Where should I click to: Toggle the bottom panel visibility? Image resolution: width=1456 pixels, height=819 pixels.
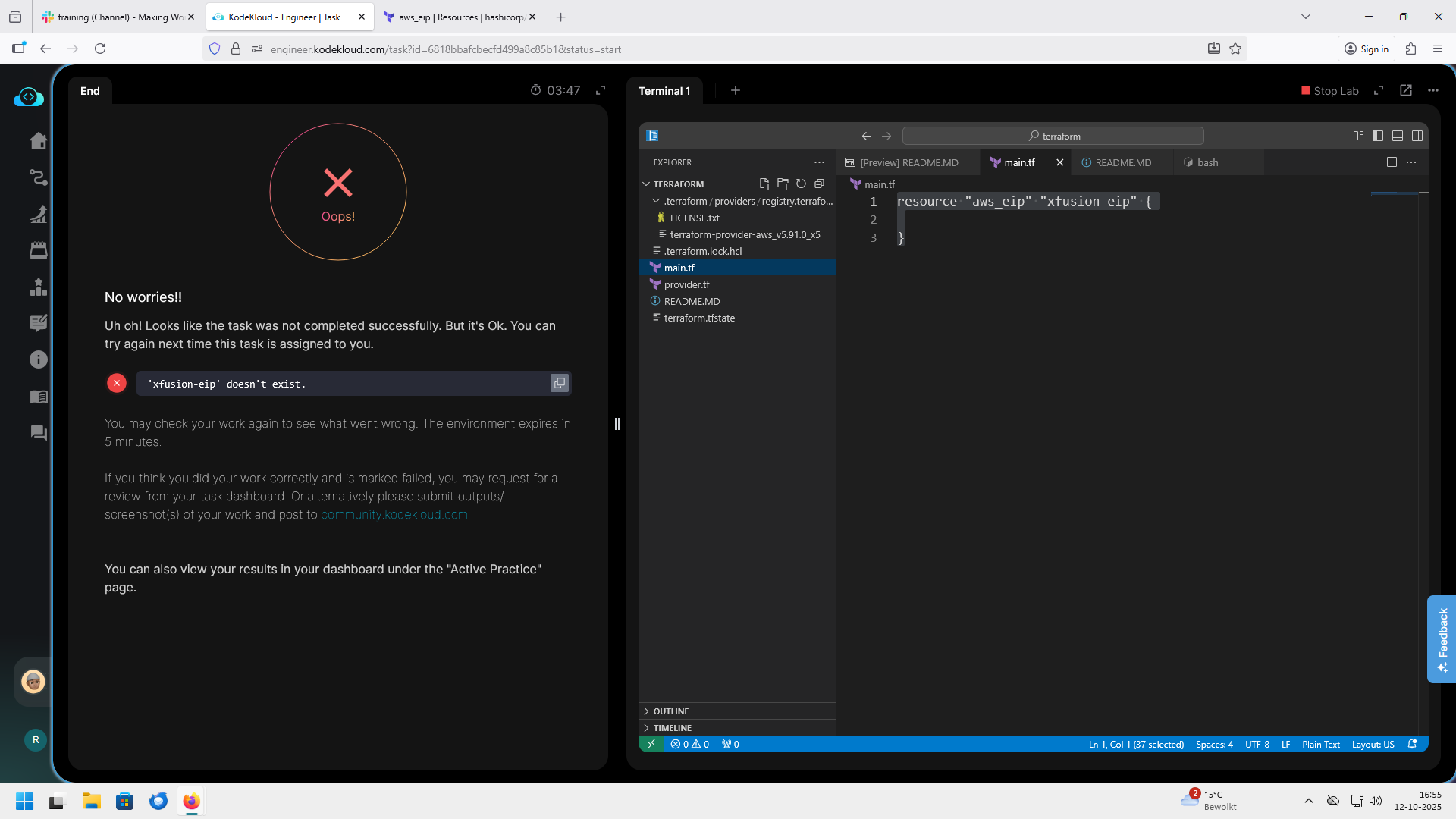click(x=1398, y=136)
